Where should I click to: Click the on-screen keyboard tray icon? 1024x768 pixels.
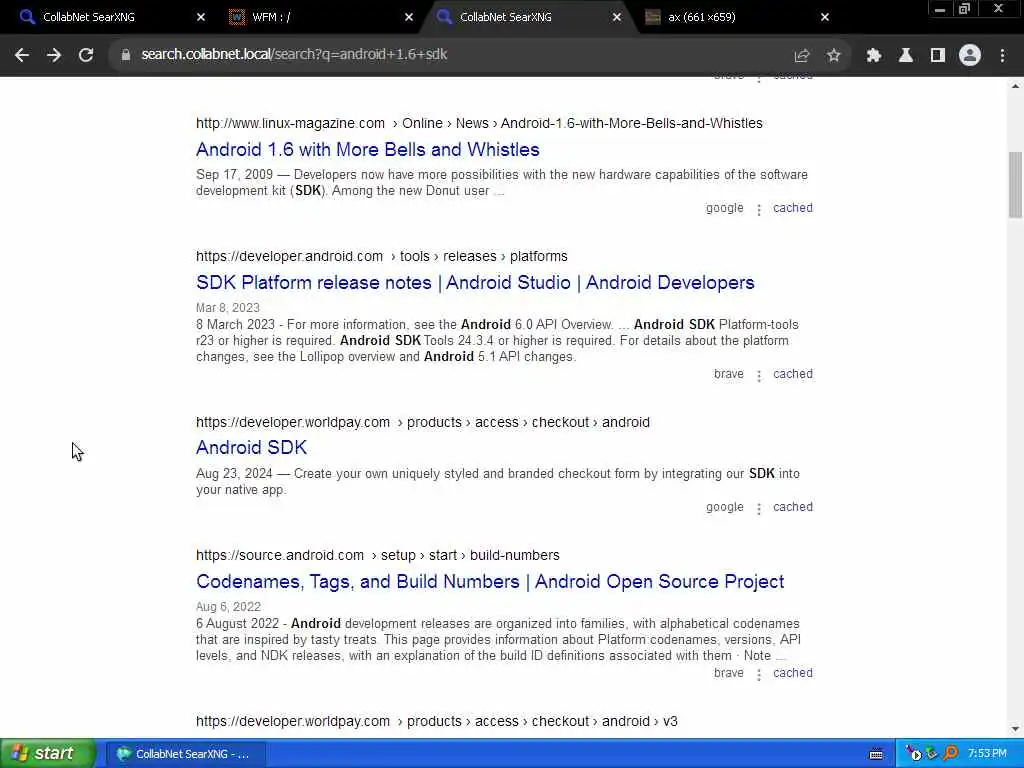point(876,754)
